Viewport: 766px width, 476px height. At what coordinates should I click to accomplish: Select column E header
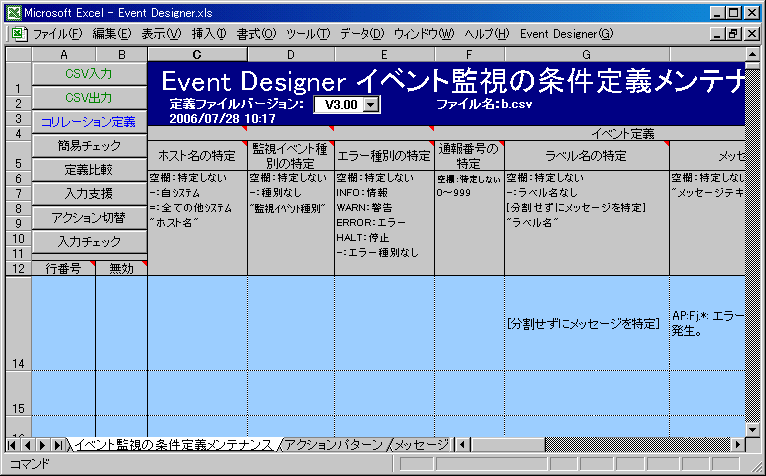[384, 54]
